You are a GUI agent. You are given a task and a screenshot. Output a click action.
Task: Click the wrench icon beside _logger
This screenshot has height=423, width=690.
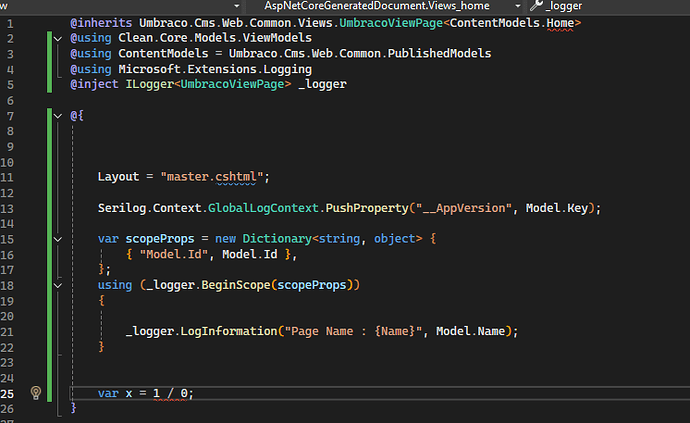click(x=536, y=6)
